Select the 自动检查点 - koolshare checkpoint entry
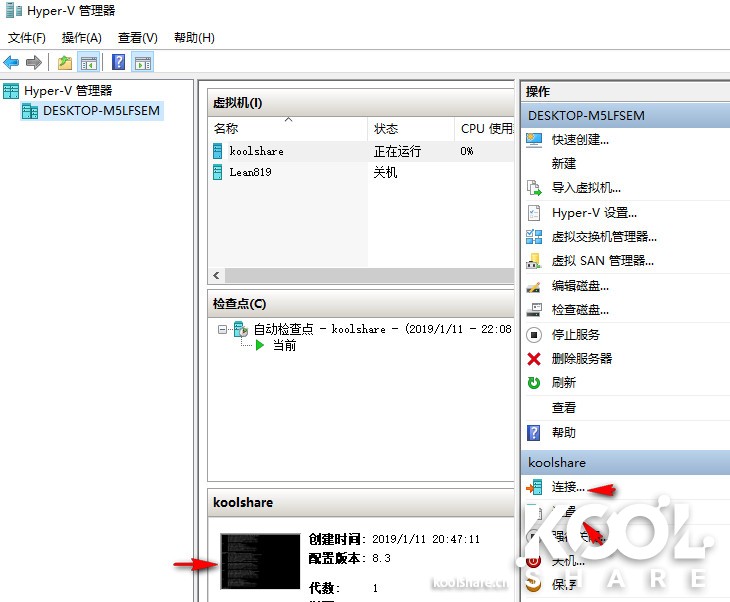 (383, 329)
